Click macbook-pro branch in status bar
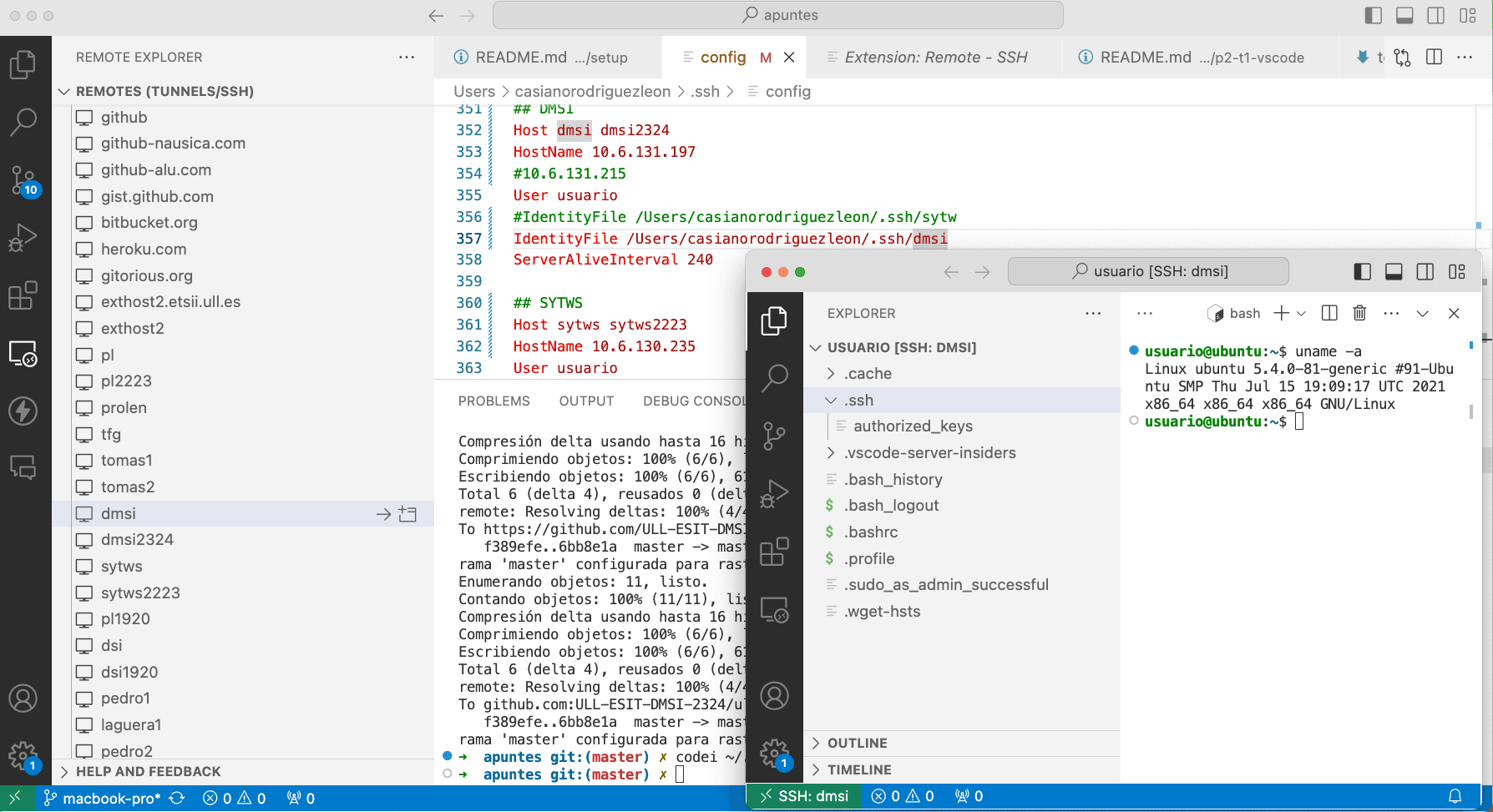 coord(102,799)
